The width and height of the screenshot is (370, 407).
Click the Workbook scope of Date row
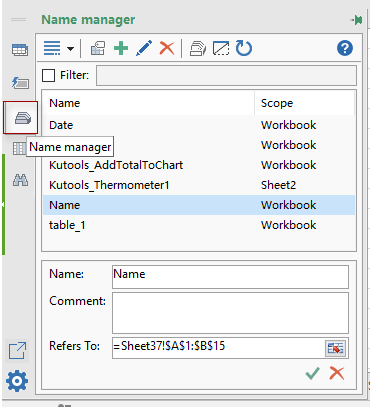[x=289, y=125]
